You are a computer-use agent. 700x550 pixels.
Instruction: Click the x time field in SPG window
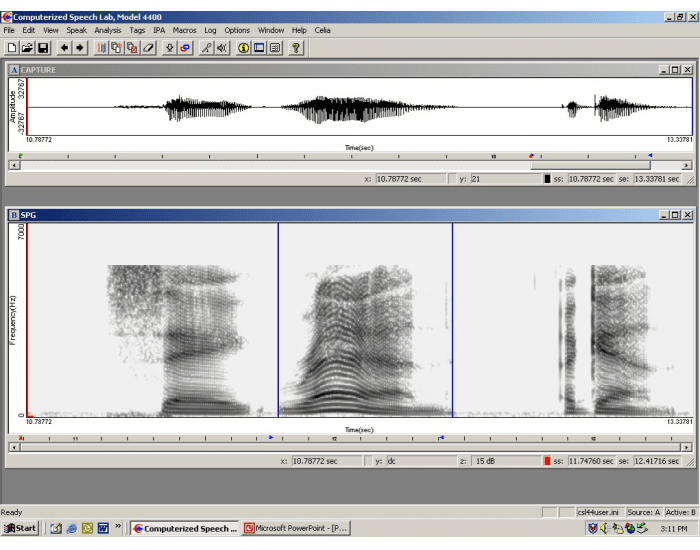327,461
